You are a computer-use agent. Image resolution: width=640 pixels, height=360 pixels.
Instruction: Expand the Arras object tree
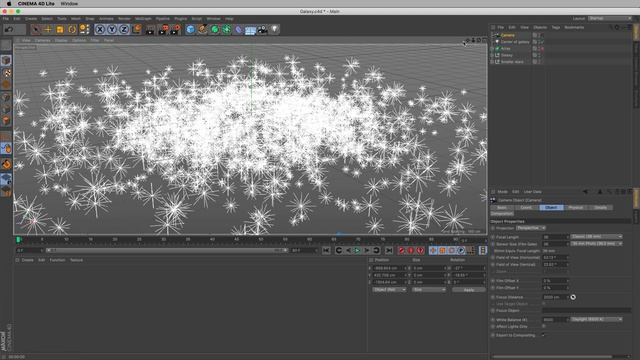click(x=492, y=49)
